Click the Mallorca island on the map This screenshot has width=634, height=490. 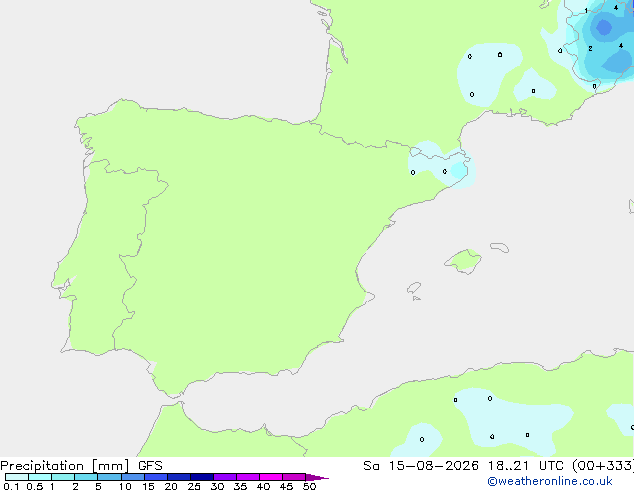pos(464,261)
